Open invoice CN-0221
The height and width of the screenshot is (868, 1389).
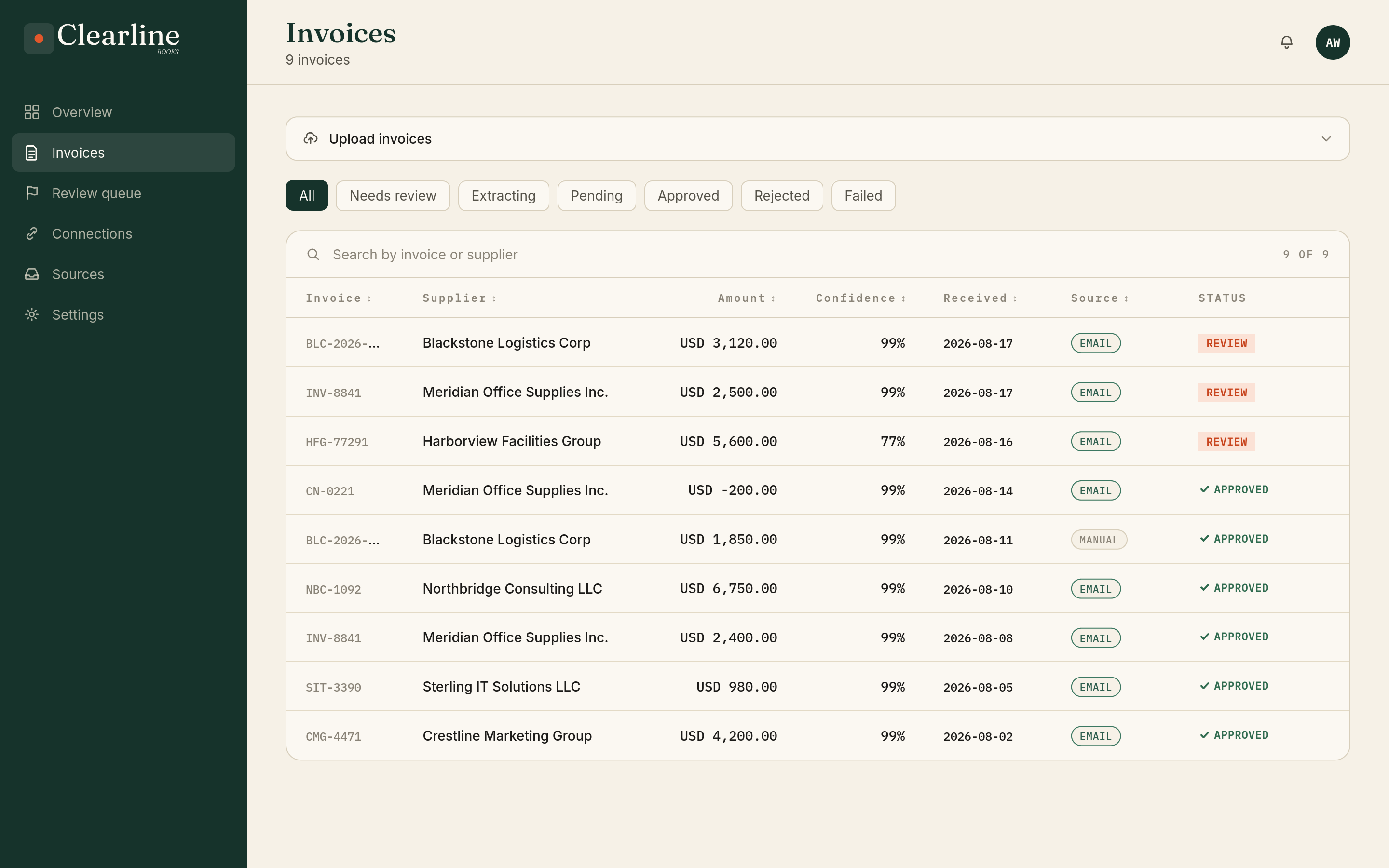click(x=330, y=491)
